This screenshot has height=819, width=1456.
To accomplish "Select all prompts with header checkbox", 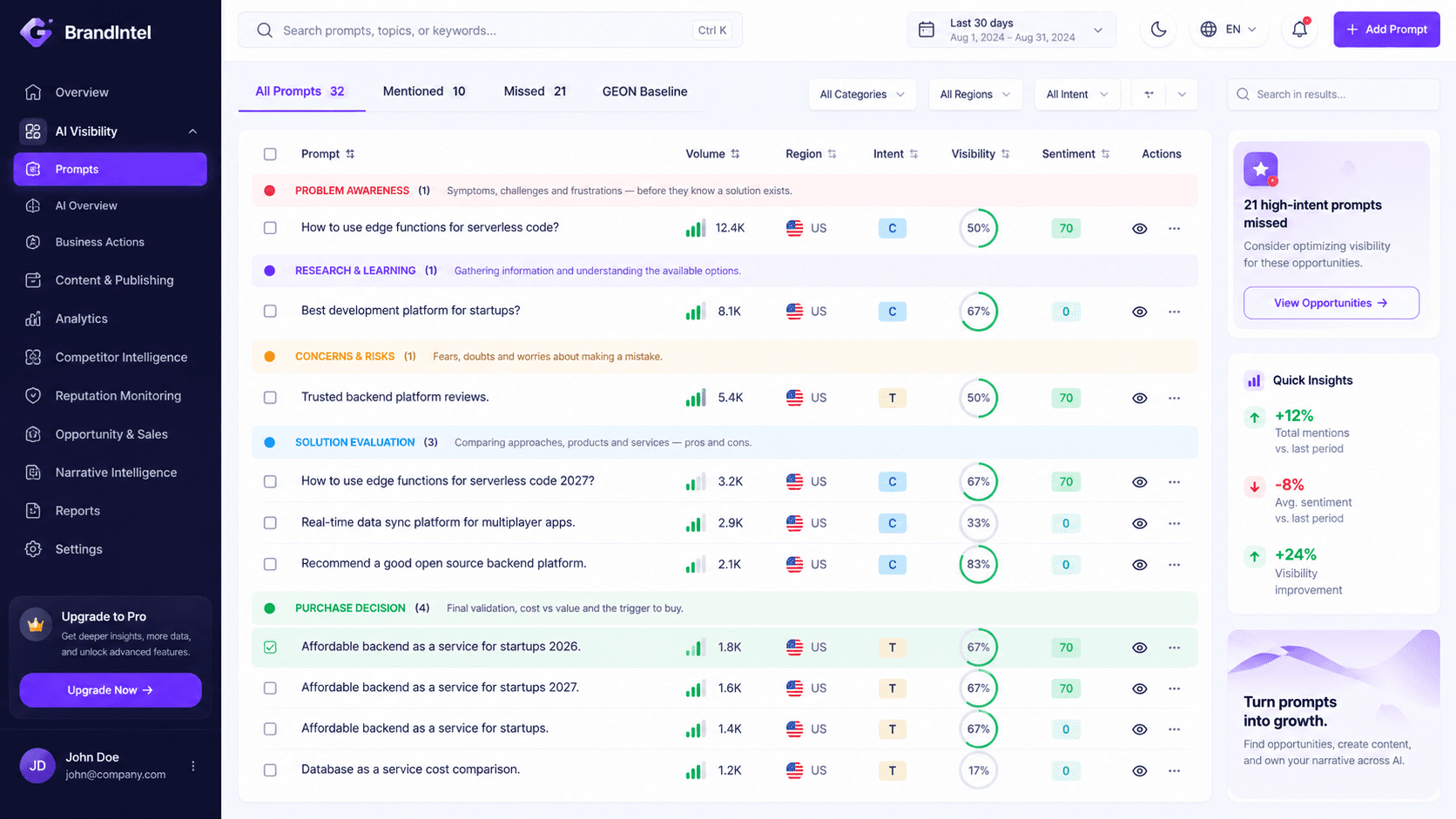I will (270, 154).
